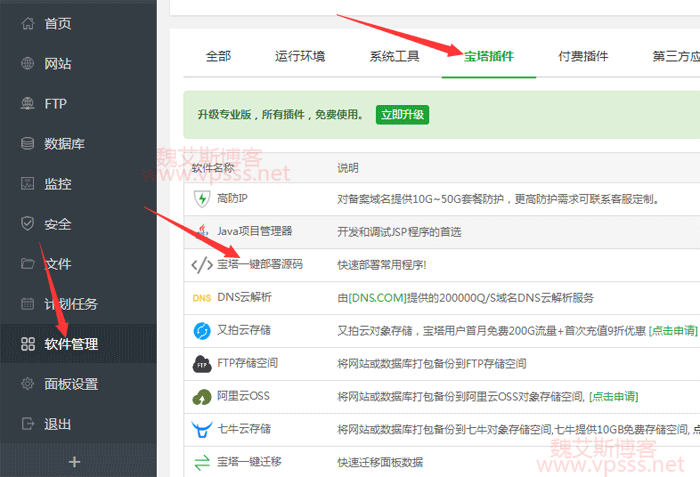Click the code brackets icon for 宝塔一键部署源码

point(202,264)
